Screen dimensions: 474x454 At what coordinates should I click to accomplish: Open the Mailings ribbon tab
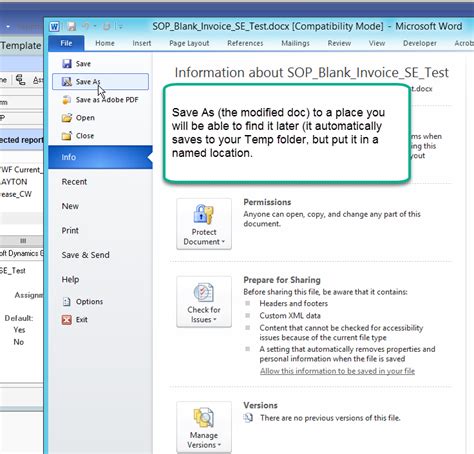point(295,43)
